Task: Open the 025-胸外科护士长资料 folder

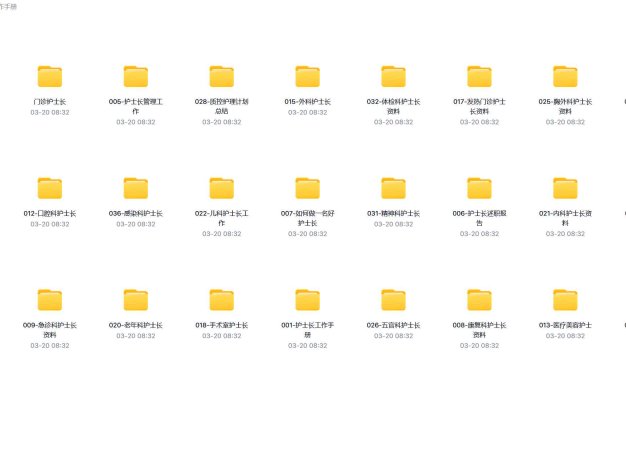Action: tap(566, 77)
